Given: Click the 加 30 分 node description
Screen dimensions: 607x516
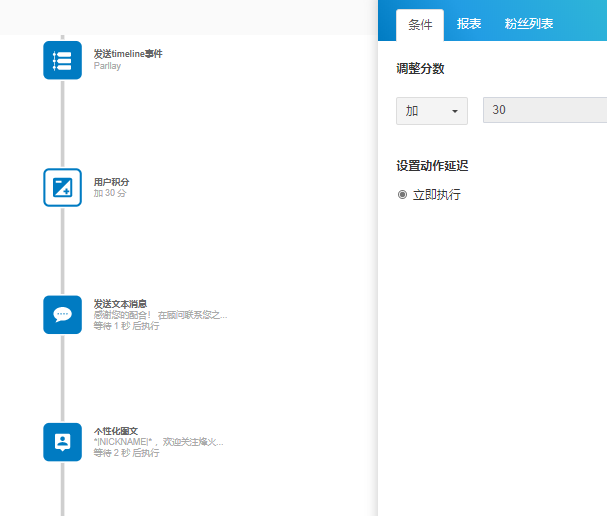Looking at the screenshot, I should coord(110,193).
